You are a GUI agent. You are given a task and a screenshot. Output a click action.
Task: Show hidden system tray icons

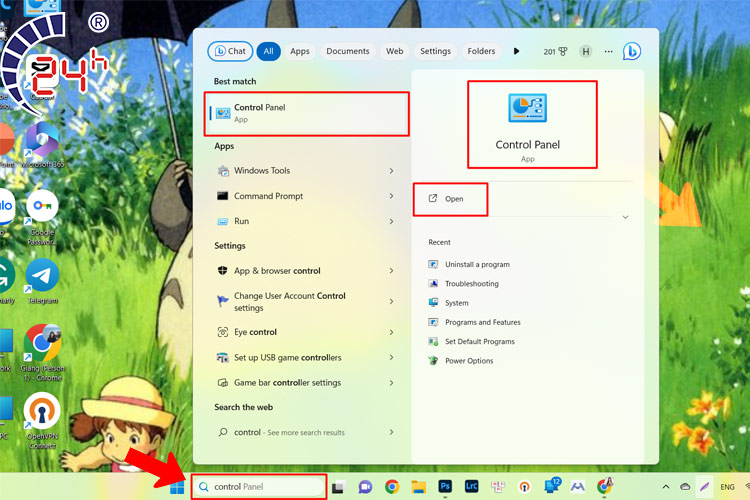pos(665,487)
